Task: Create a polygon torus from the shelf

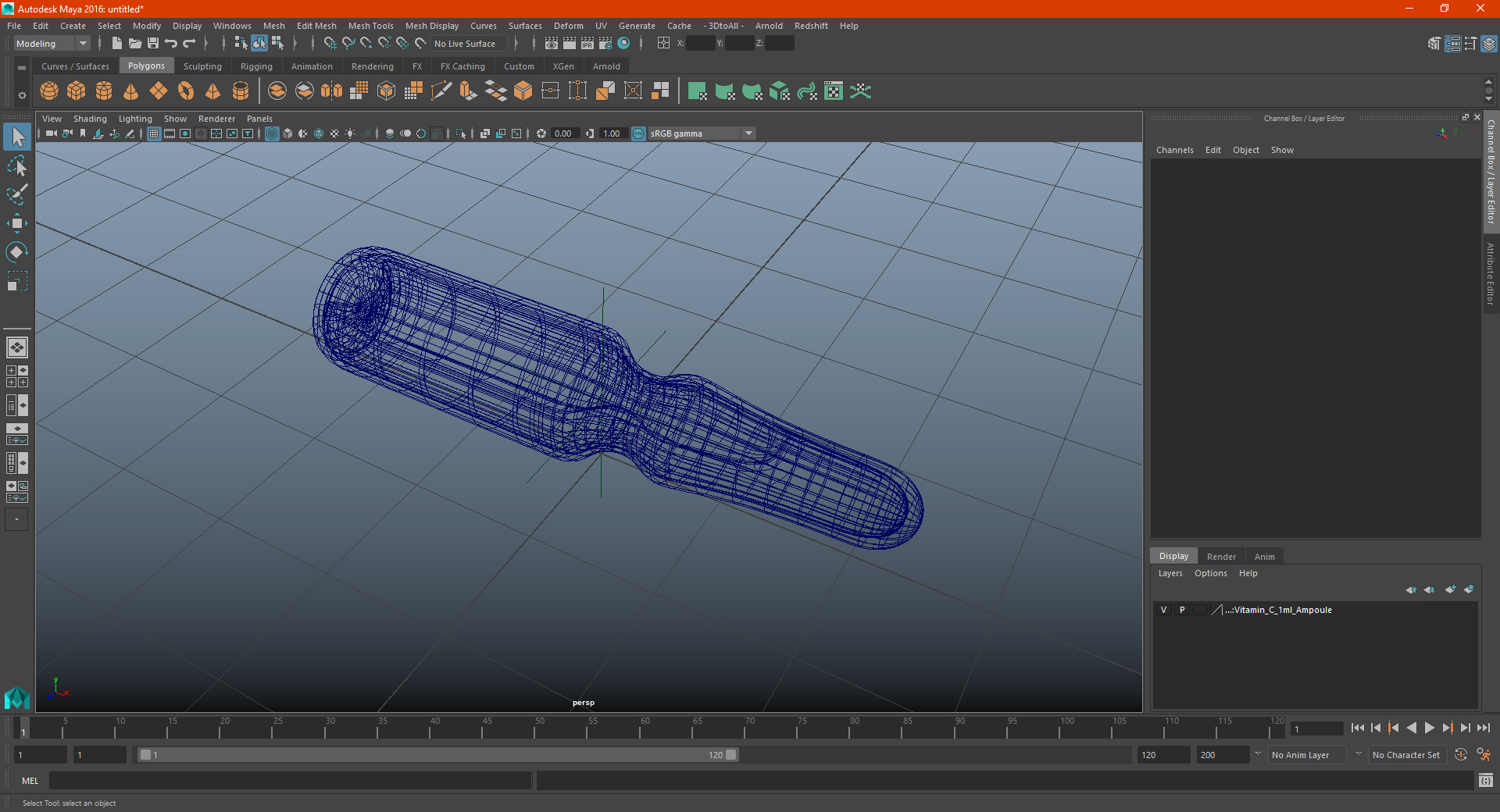Action: pyautogui.click(x=186, y=91)
